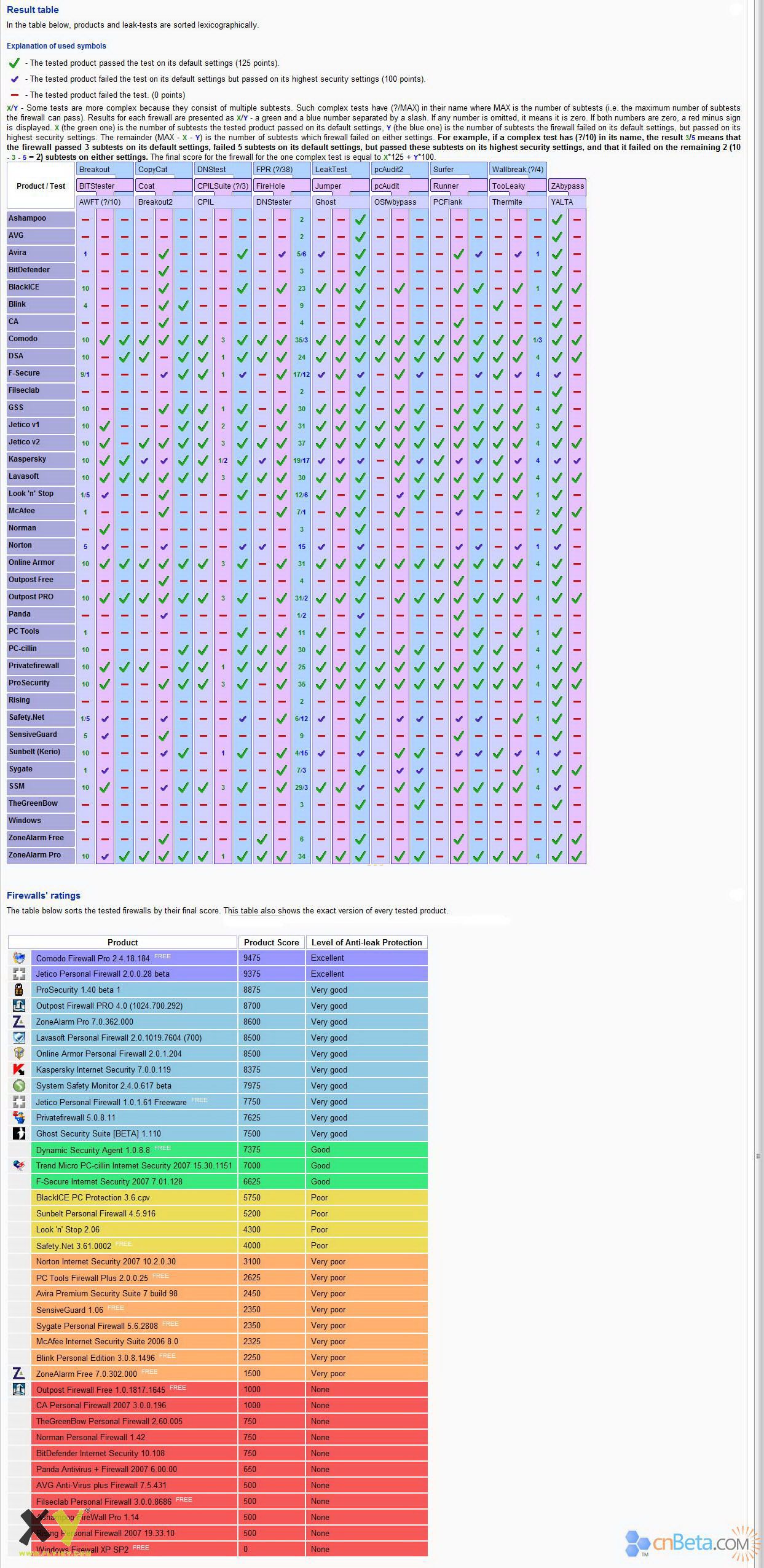
Task: Click the Trend Micro PC-cillin icon
Action: coord(19,1165)
